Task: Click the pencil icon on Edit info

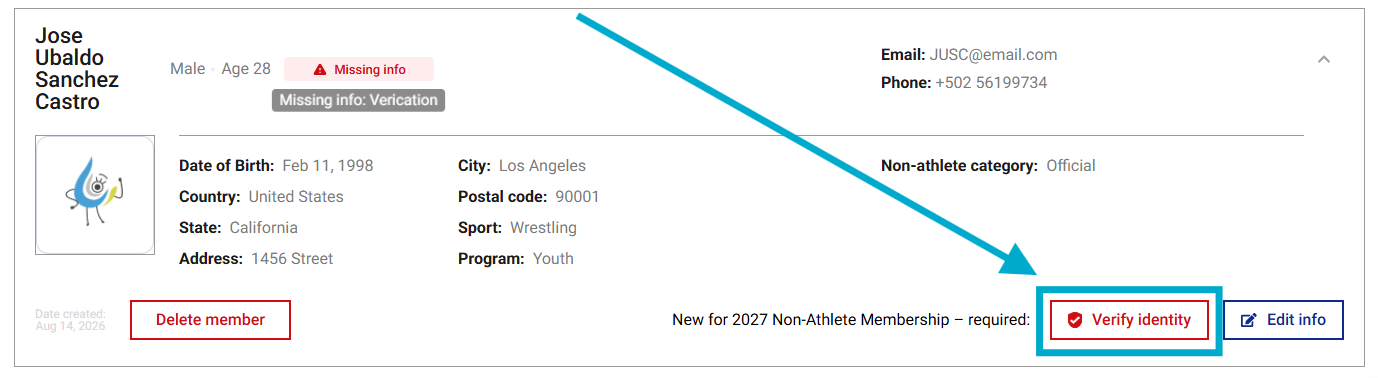Action: coord(1248,320)
